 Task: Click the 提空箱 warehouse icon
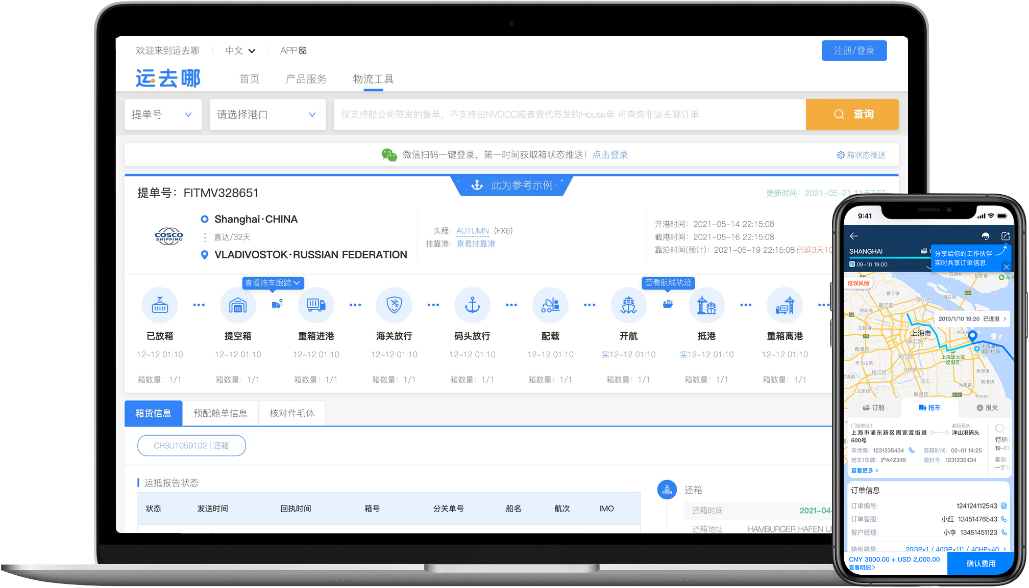[x=238, y=305]
